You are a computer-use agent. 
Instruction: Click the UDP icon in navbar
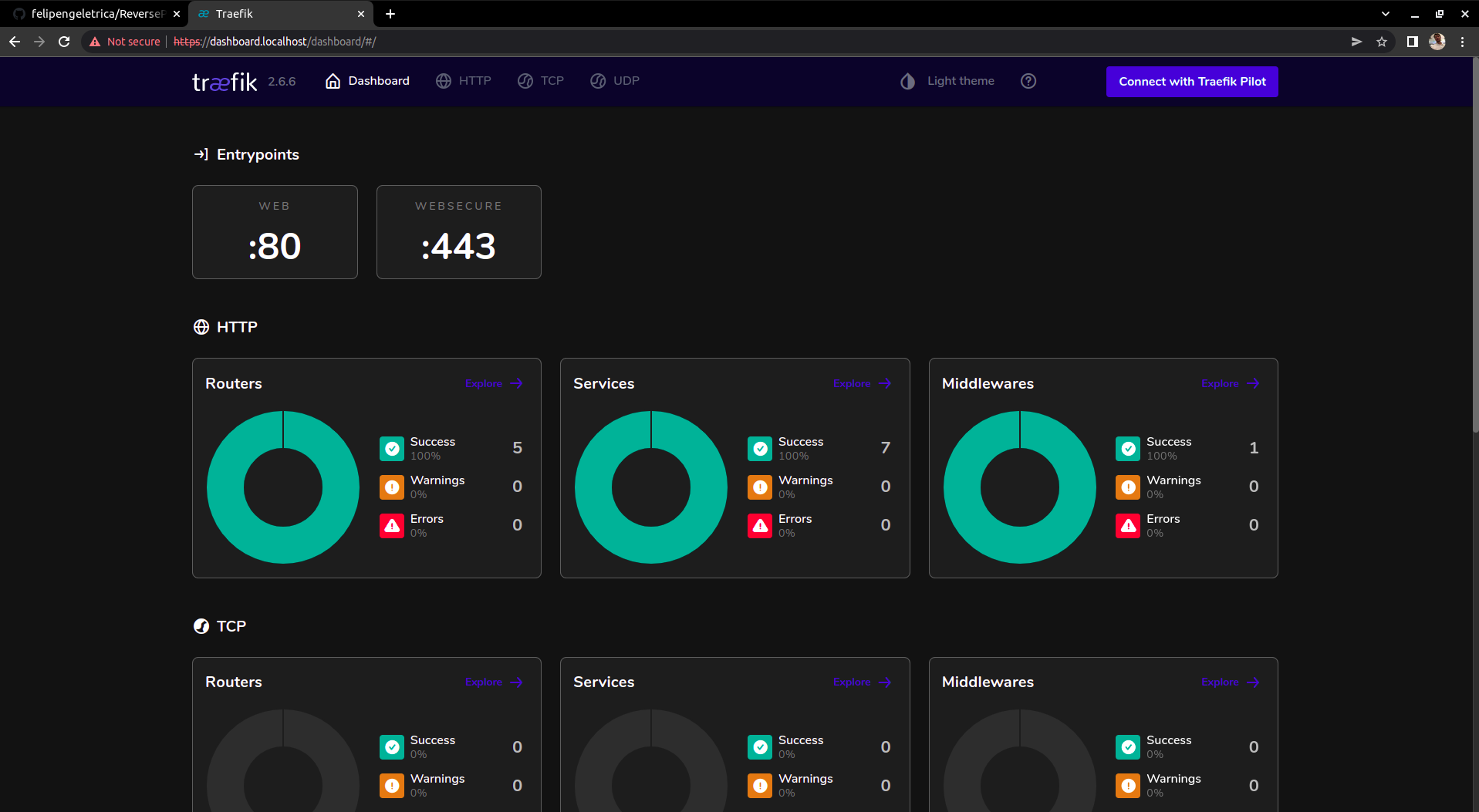tap(598, 81)
